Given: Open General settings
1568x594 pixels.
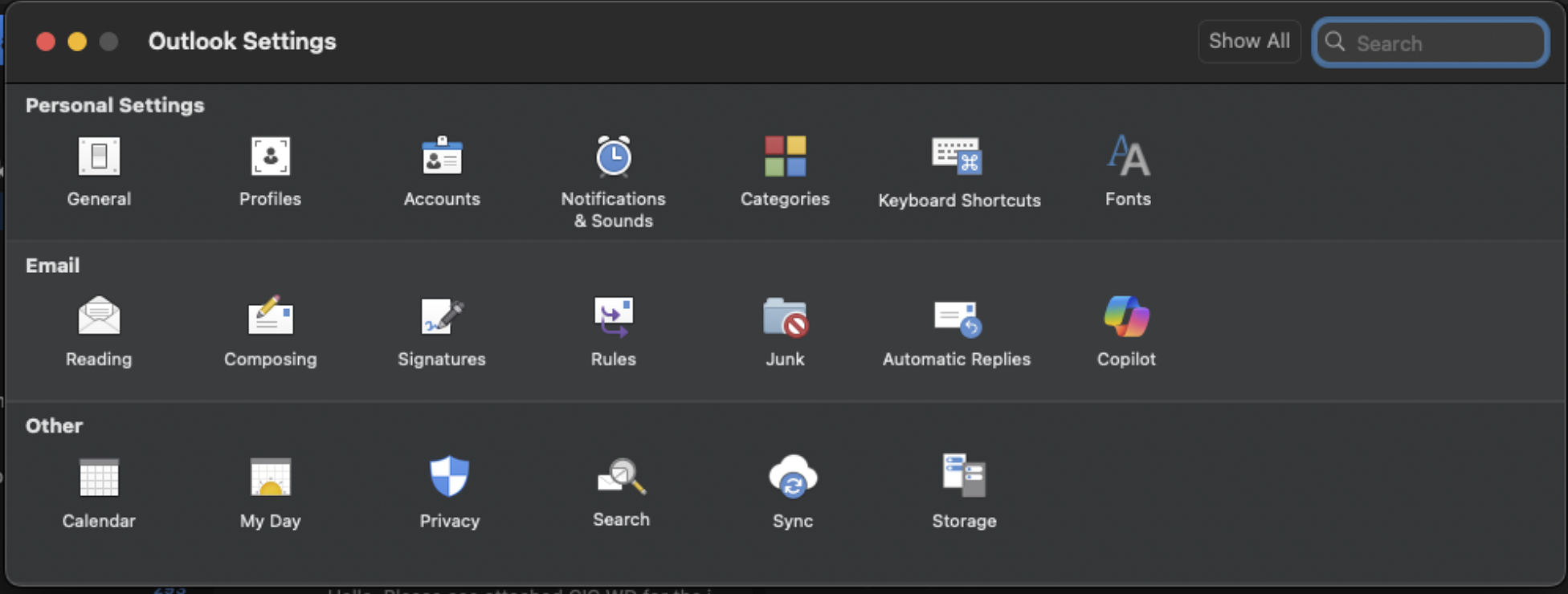Looking at the screenshot, I should coord(99,171).
